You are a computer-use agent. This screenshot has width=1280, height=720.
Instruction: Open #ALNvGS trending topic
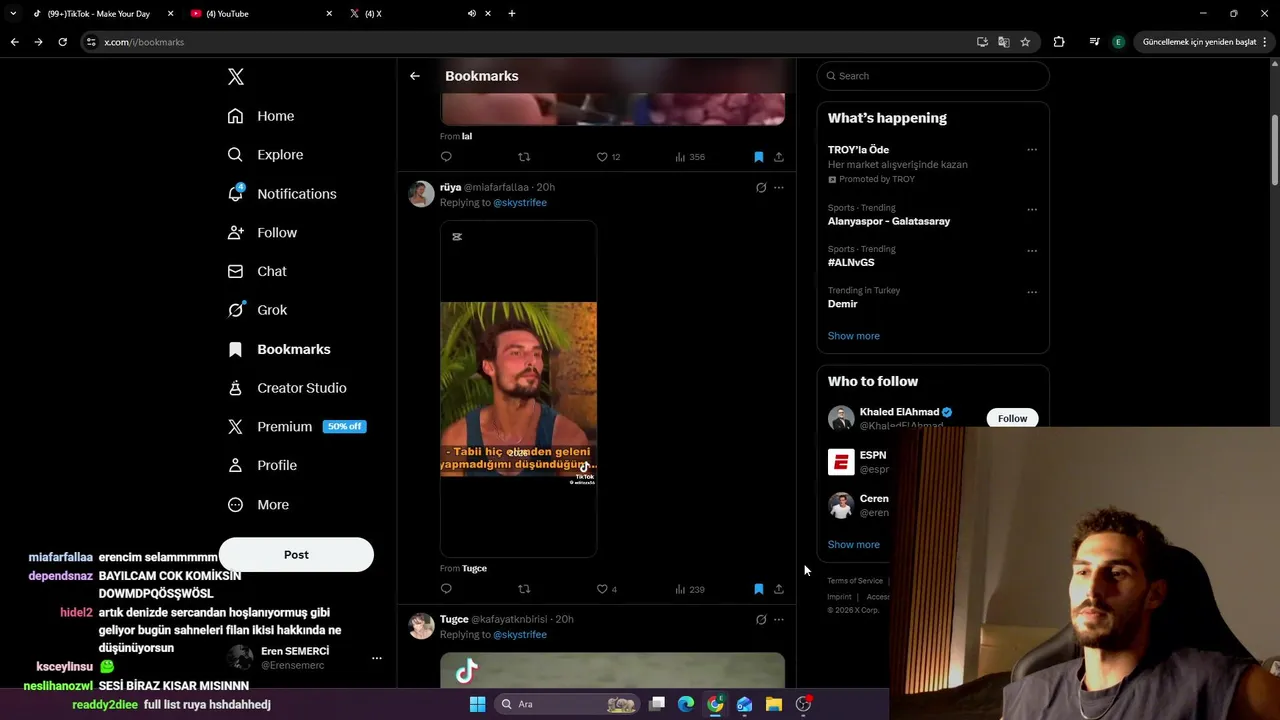[x=851, y=262]
